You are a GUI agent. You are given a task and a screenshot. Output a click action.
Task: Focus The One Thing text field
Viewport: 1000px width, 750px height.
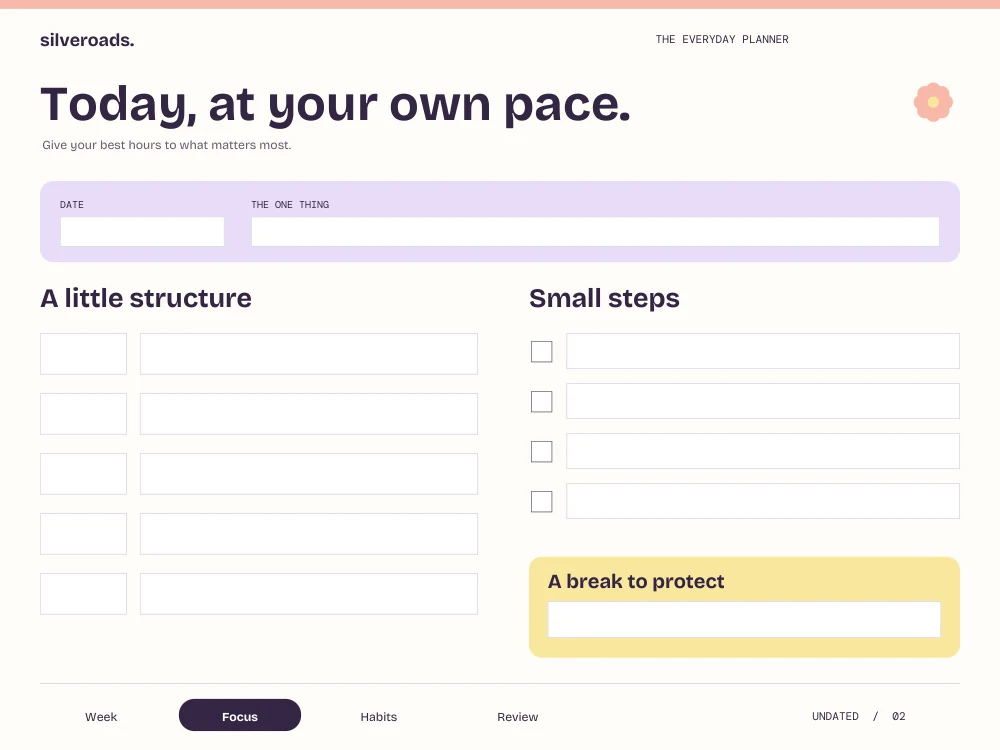(595, 232)
